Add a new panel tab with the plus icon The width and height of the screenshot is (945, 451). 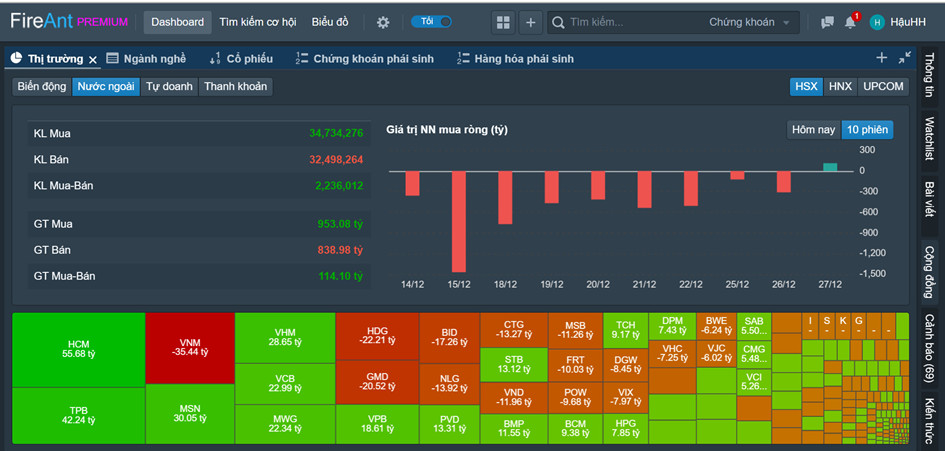point(881,58)
